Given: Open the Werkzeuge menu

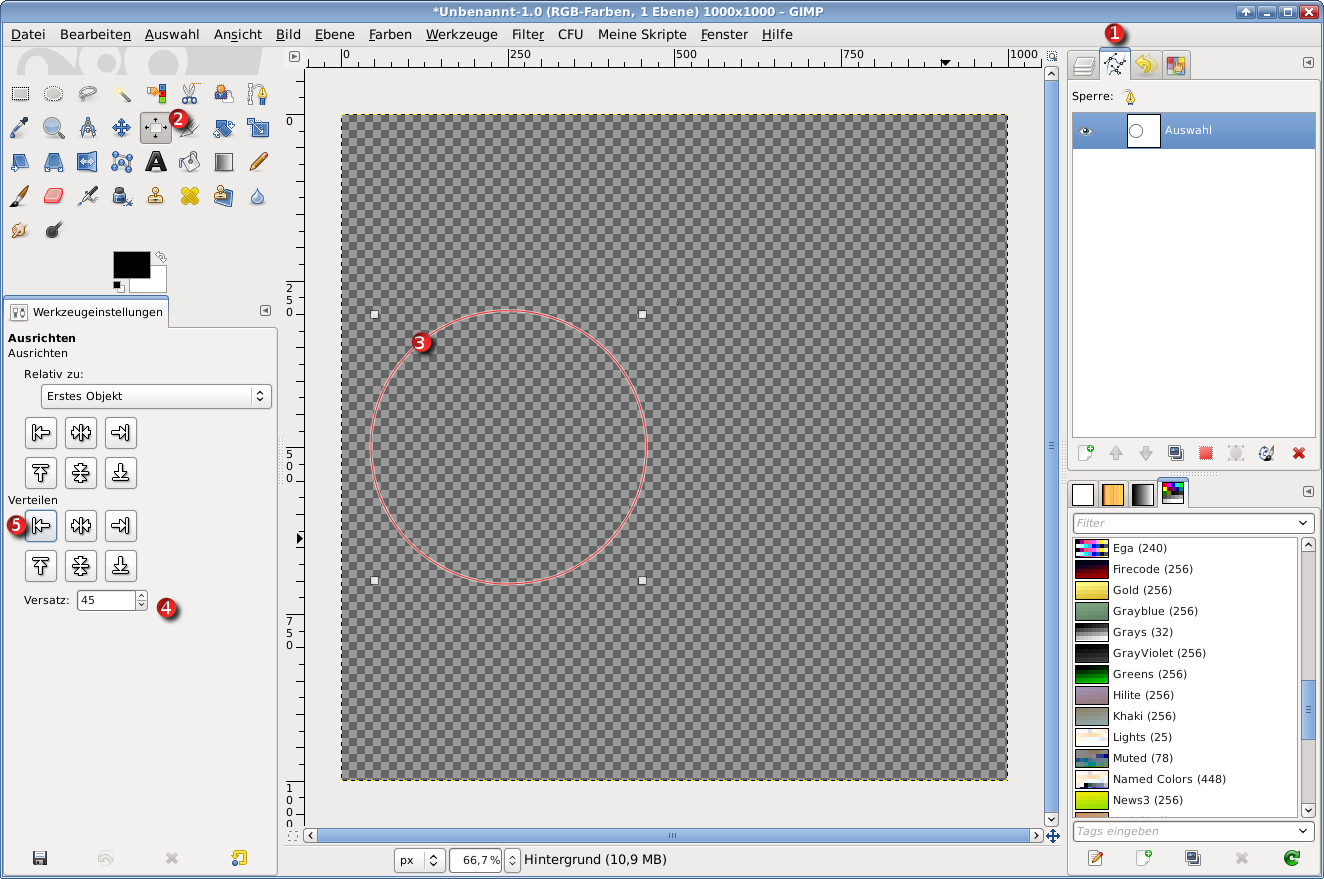Looking at the screenshot, I should pyautogui.click(x=461, y=34).
